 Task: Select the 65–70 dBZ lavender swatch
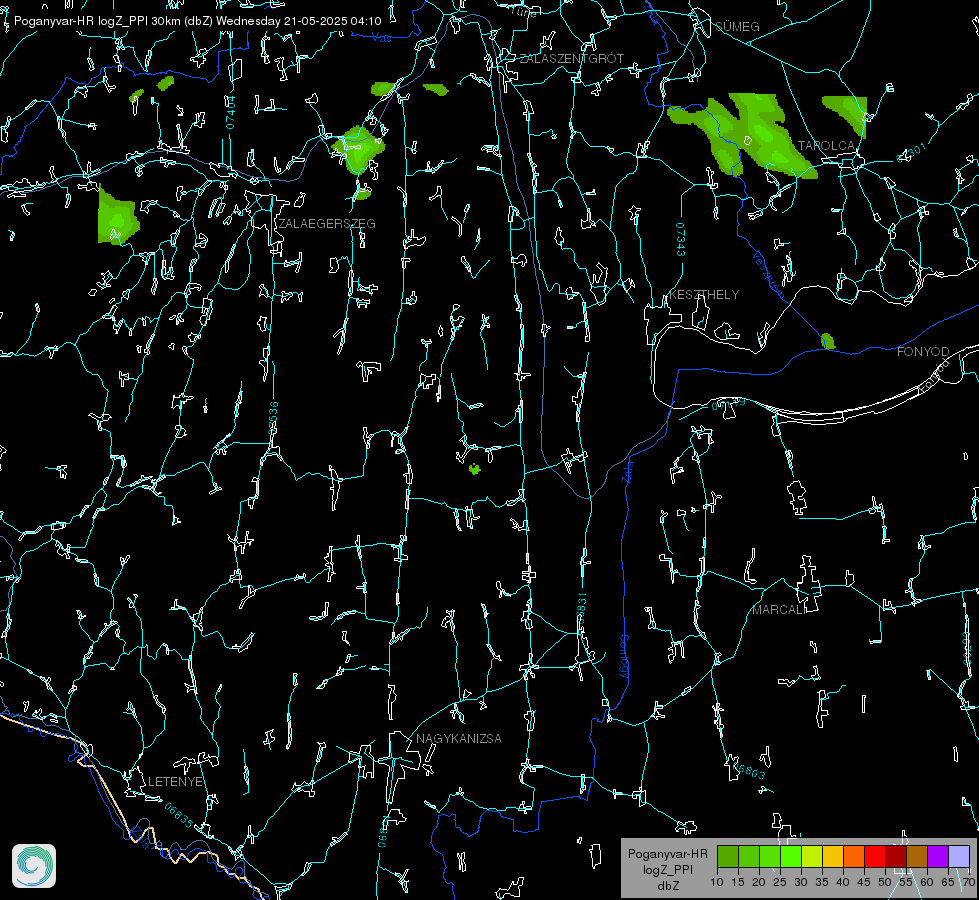click(959, 856)
